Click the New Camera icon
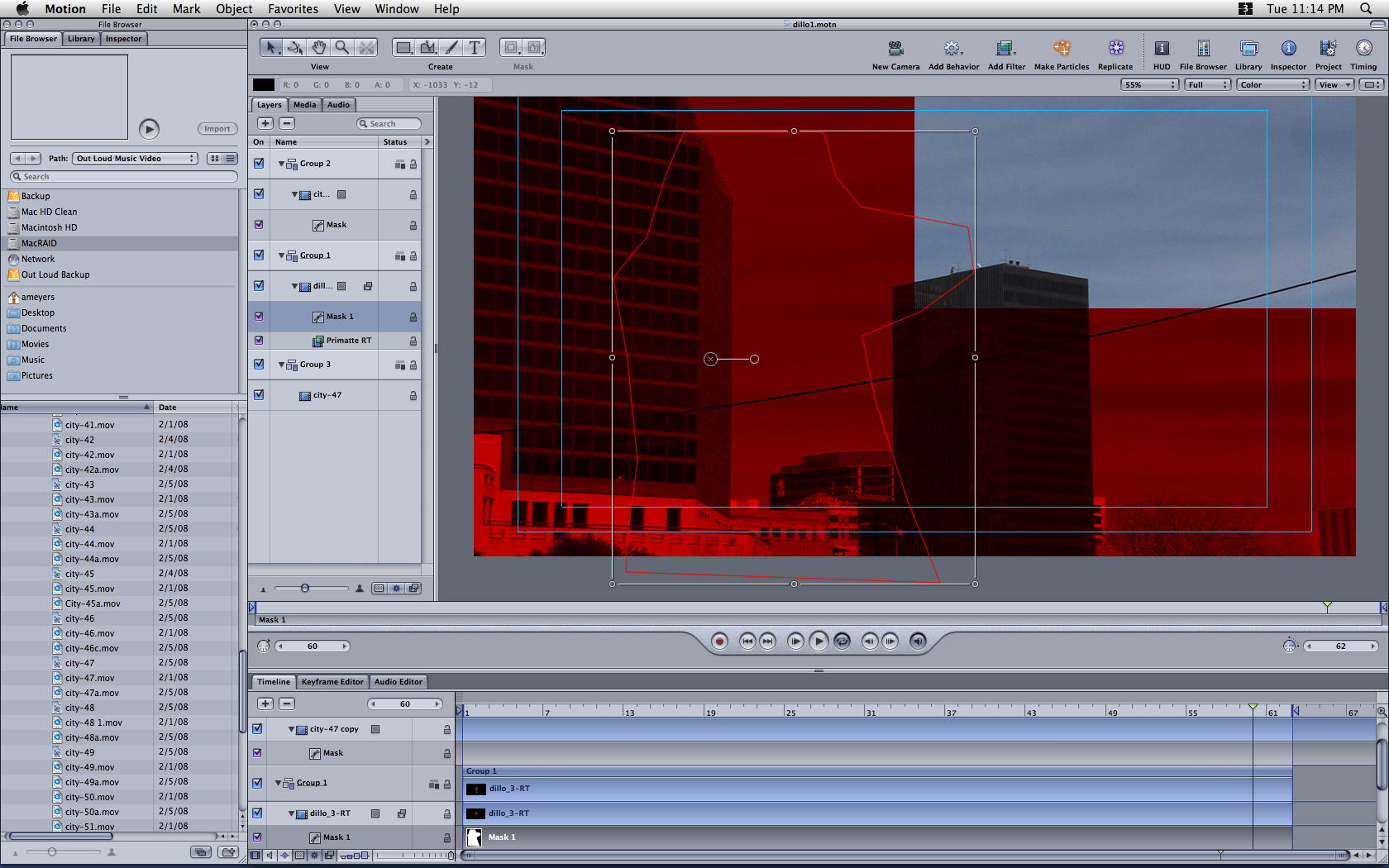The image size is (1389, 868). [895, 49]
